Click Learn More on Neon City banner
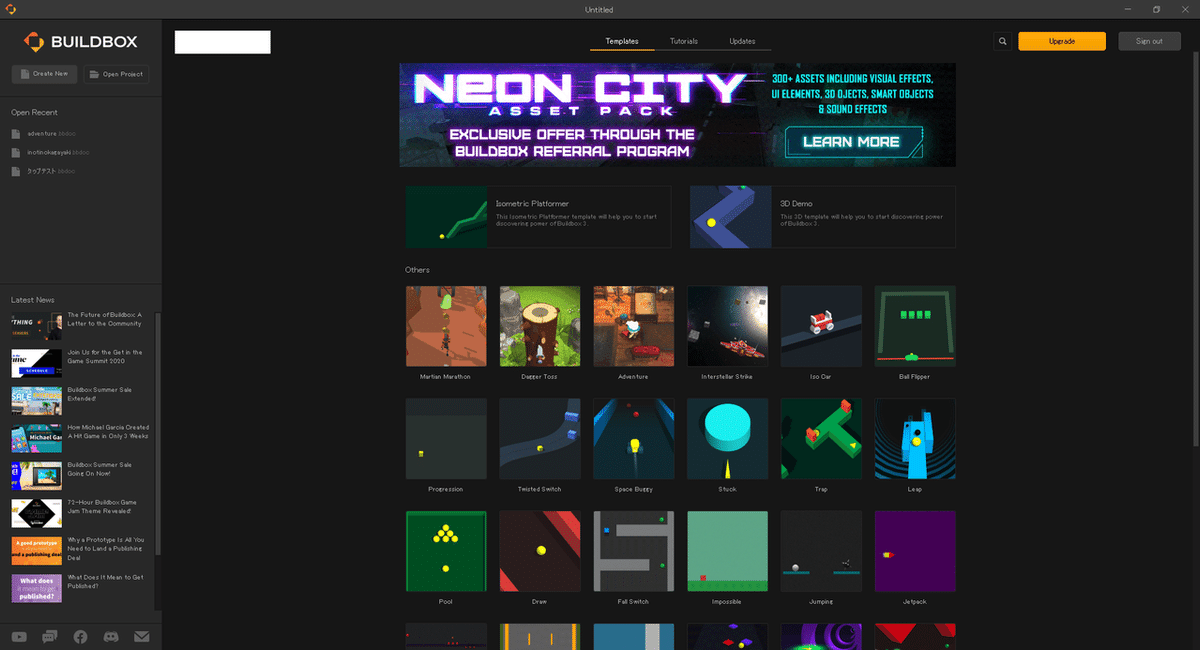This screenshot has width=1200, height=650. 851,141
